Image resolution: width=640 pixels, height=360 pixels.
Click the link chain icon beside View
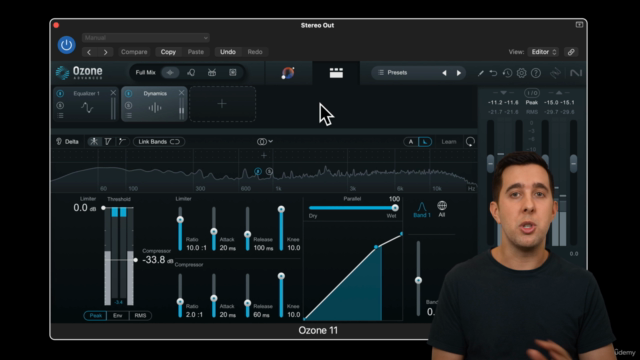point(571,52)
